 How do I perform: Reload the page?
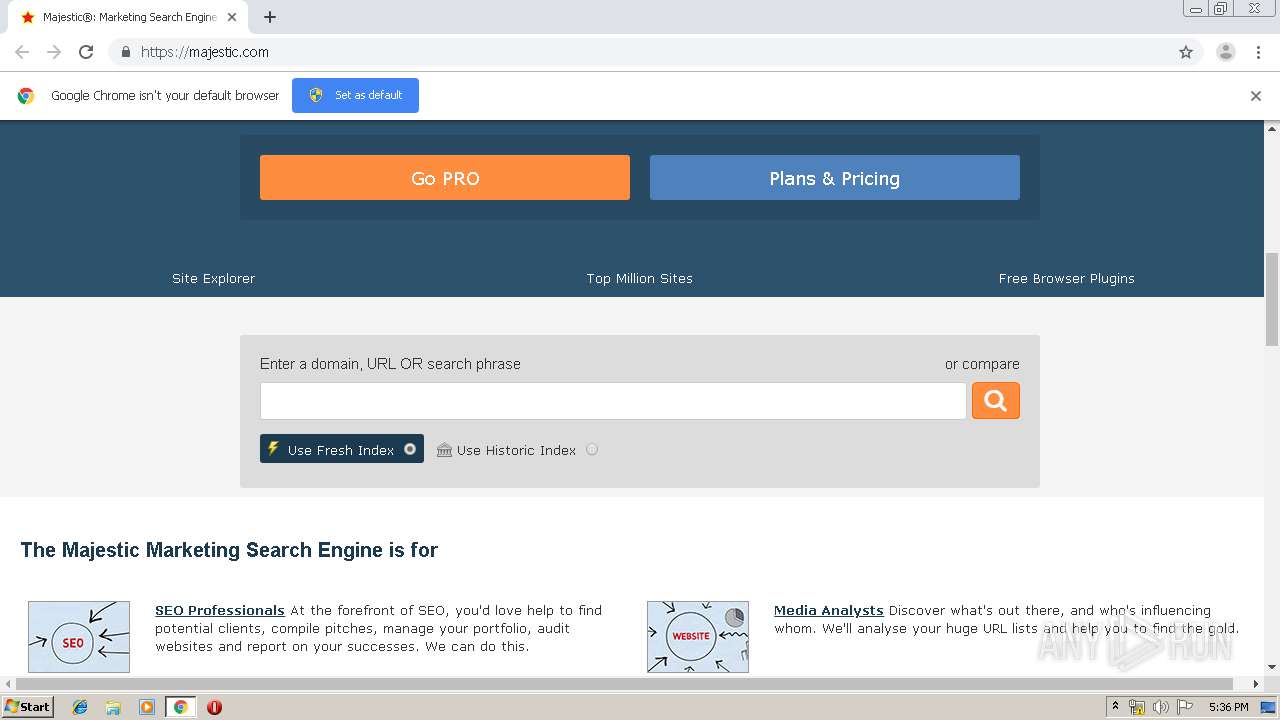click(x=86, y=52)
